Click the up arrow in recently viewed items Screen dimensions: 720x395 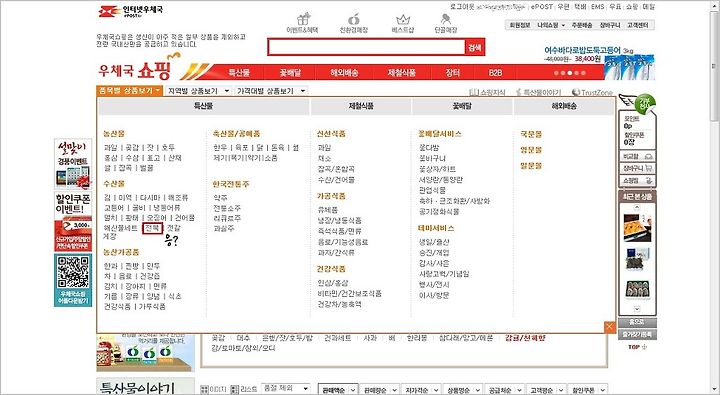tap(637, 208)
